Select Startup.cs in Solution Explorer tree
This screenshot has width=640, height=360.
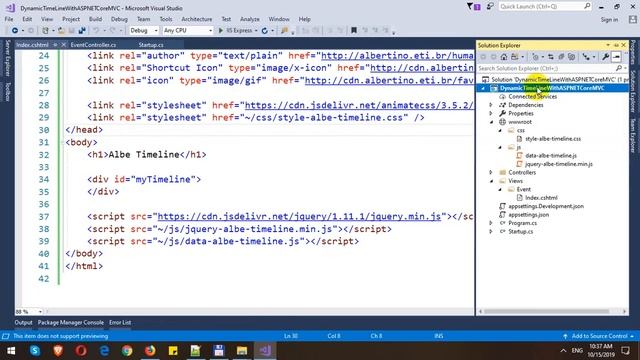pyautogui.click(x=520, y=231)
